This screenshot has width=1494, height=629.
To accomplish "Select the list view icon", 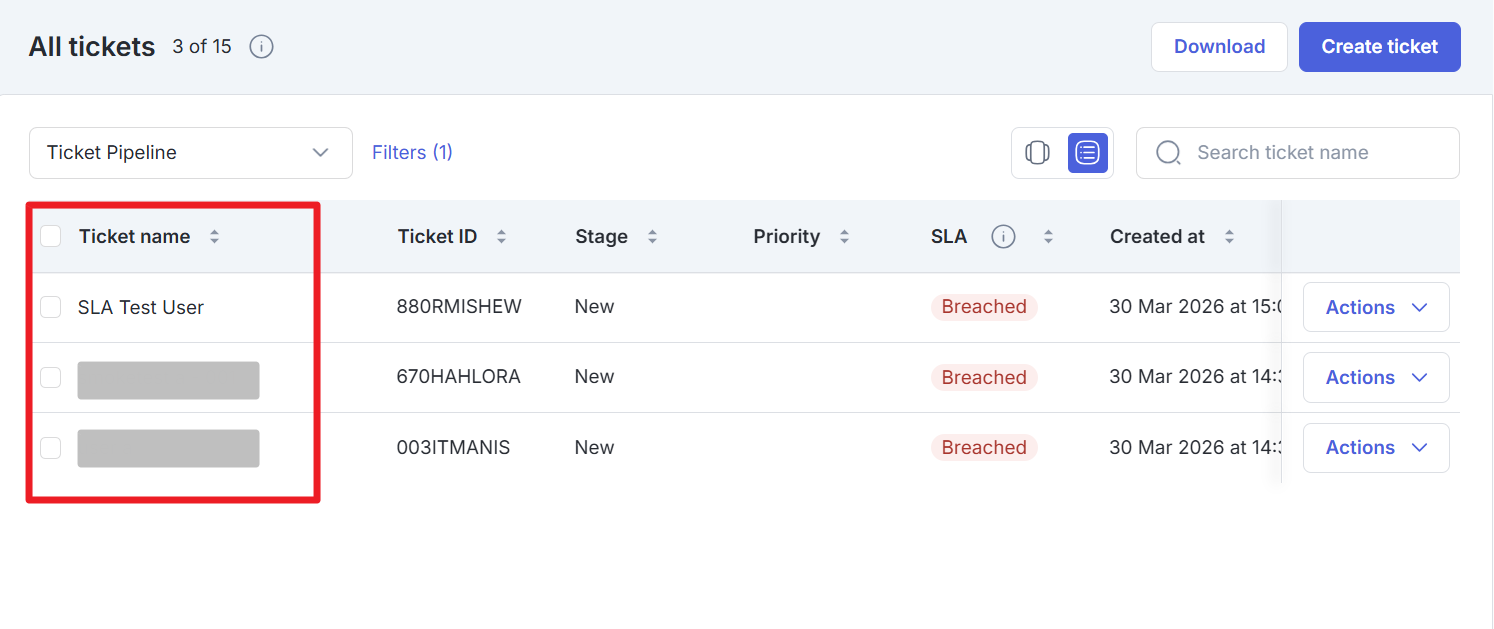I will (x=1087, y=153).
